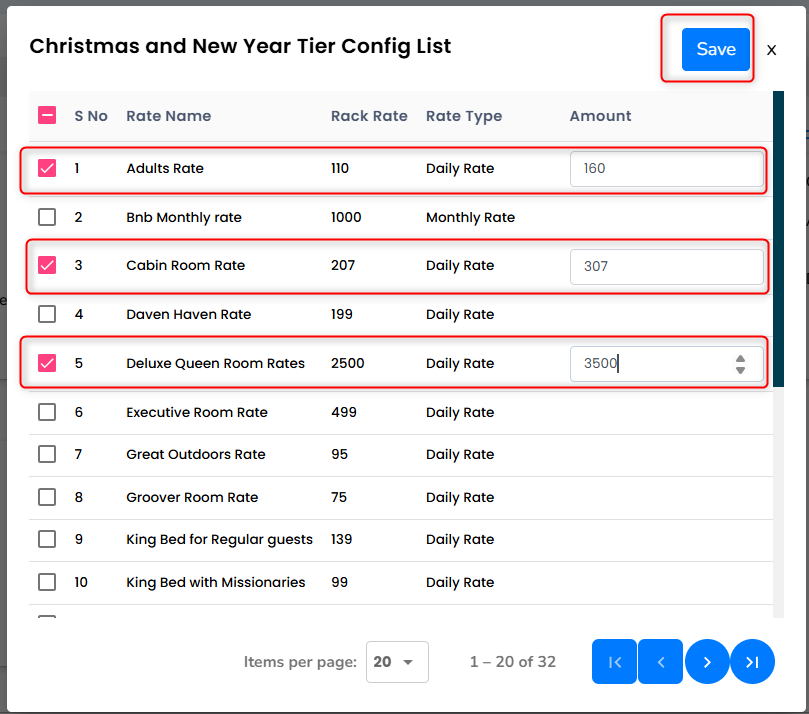The height and width of the screenshot is (714, 809).
Task: Click the Cabin Room Rate amount field
Action: pyautogui.click(x=665, y=267)
